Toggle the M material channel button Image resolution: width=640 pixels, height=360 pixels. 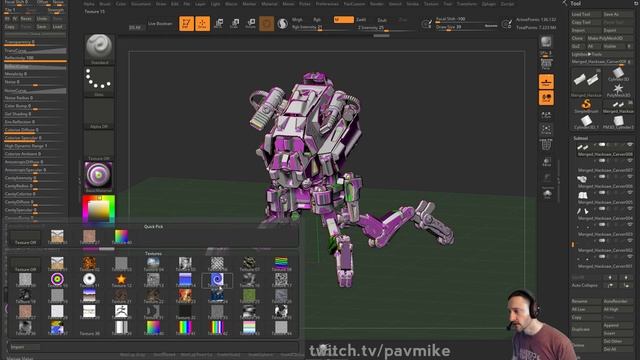click(x=343, y=20)
